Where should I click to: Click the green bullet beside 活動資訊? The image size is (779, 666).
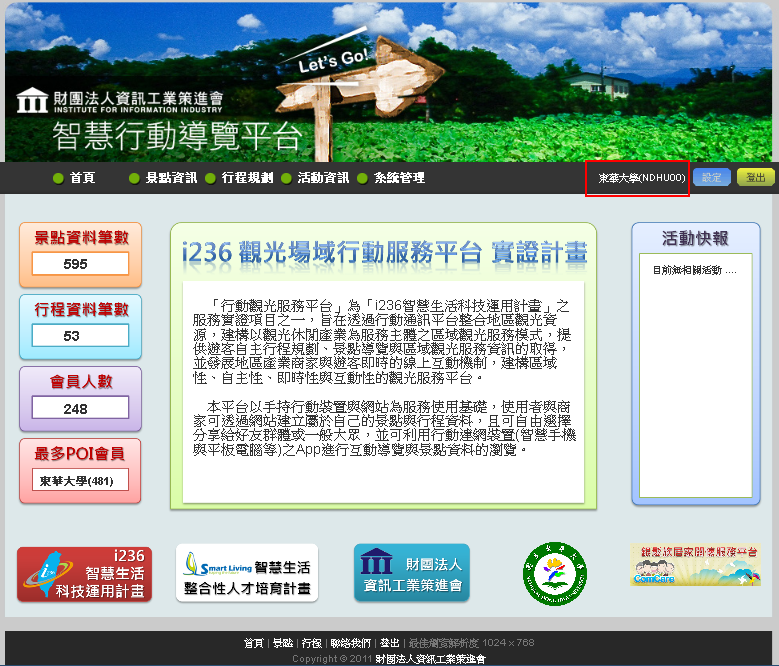click(x=286, y=178)
